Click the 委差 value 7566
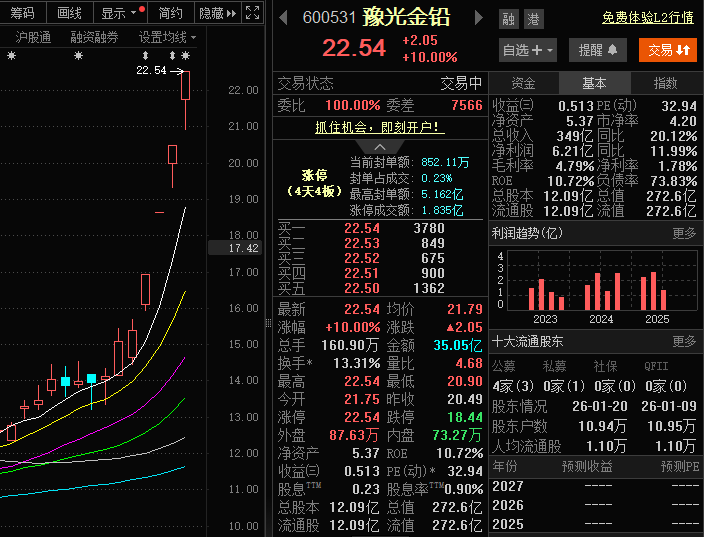The width and height of the screenshot is (704, 537). (x=467, y=105)
